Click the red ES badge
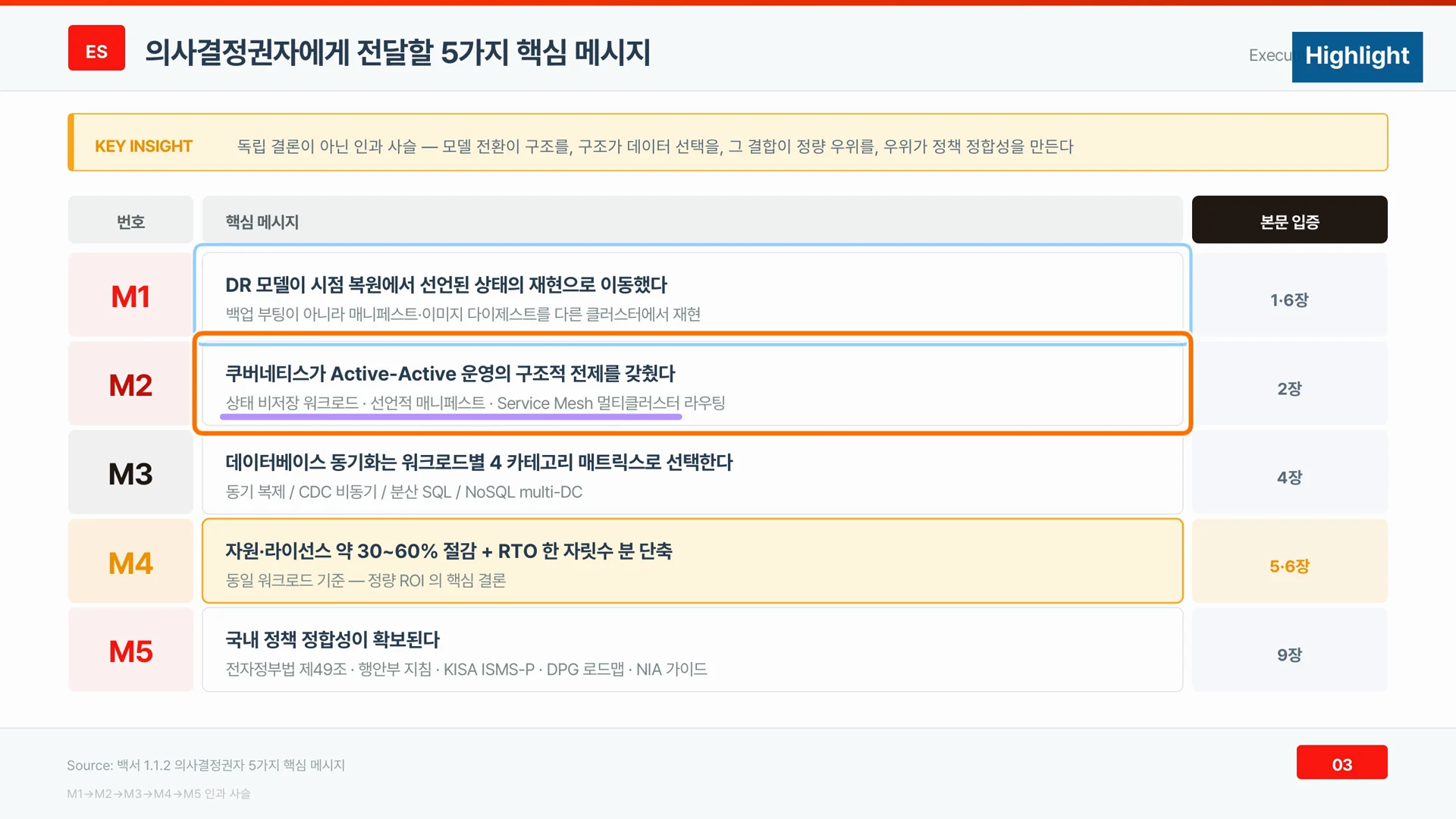Image resolution: width=1456 pixels, height=819 pixels. point(96,48)
